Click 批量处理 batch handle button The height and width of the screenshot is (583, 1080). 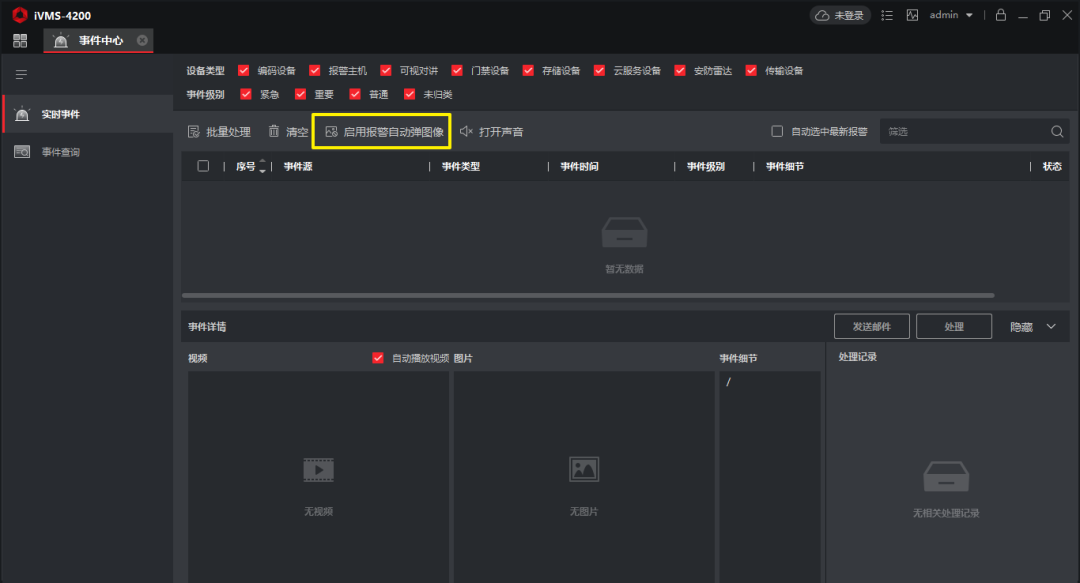(219, 132)
